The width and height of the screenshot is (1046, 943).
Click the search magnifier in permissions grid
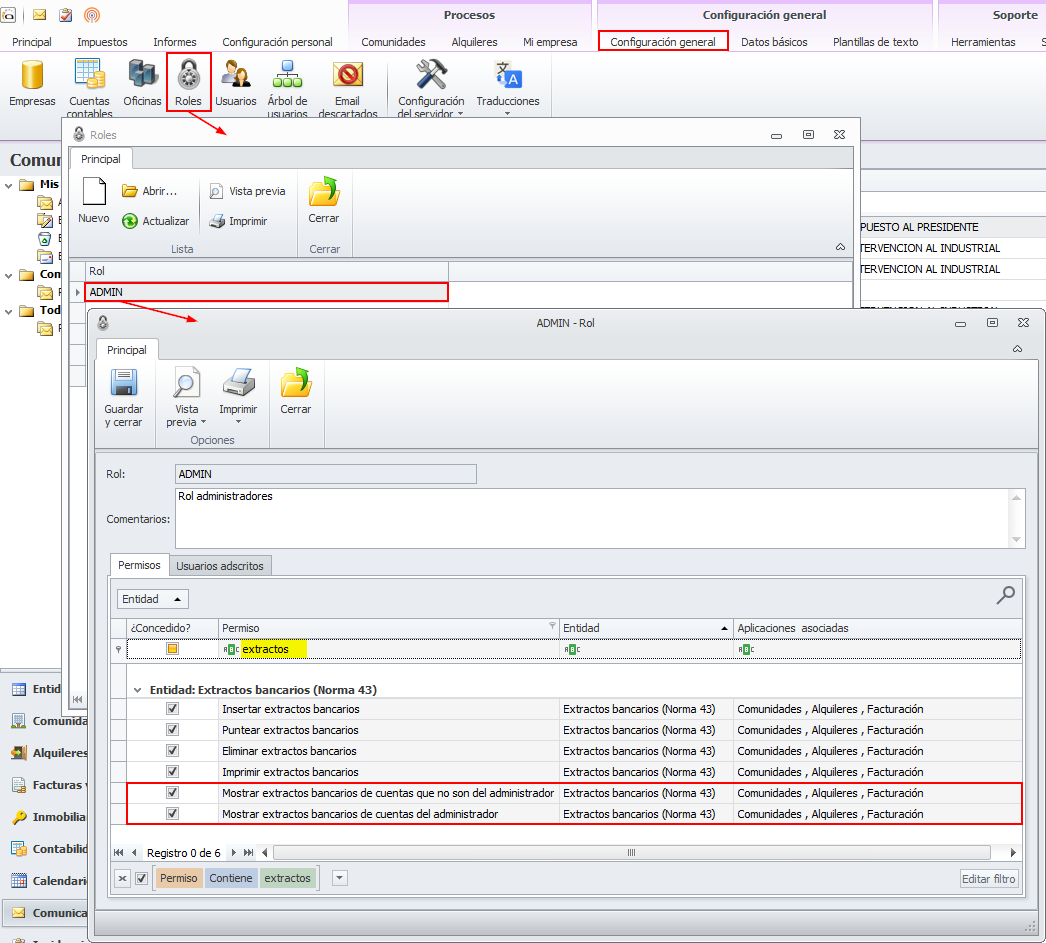pyautogui.click(x=1005, y=595)
